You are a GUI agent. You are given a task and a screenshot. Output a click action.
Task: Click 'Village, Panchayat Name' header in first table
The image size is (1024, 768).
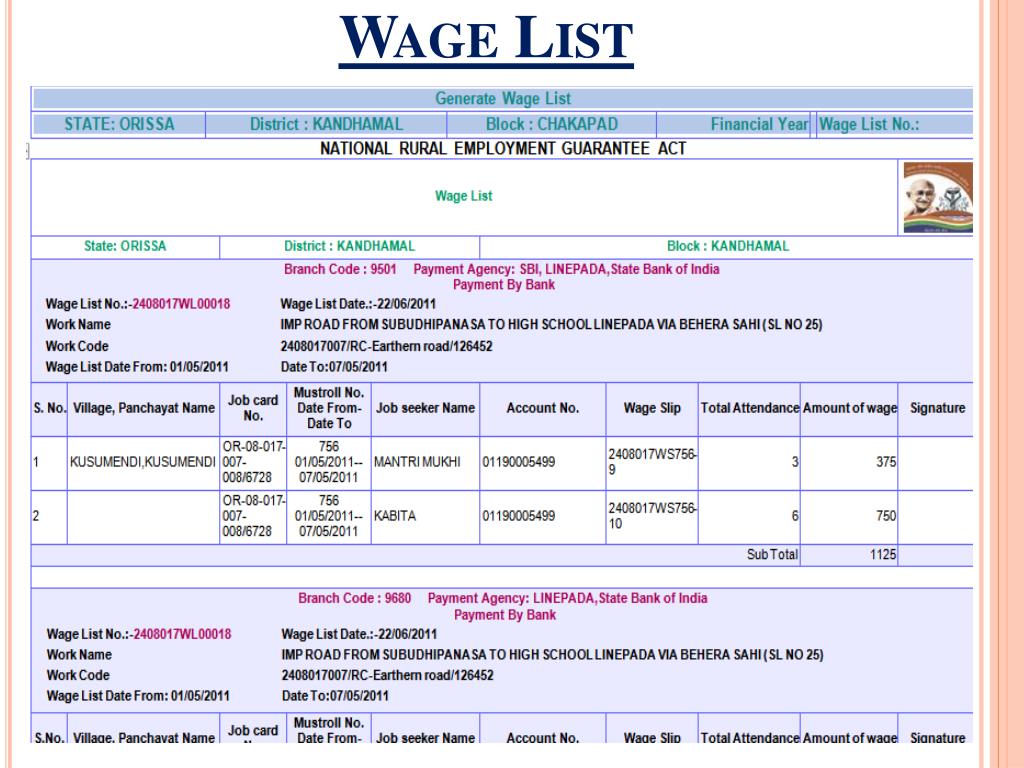(144, 408)
